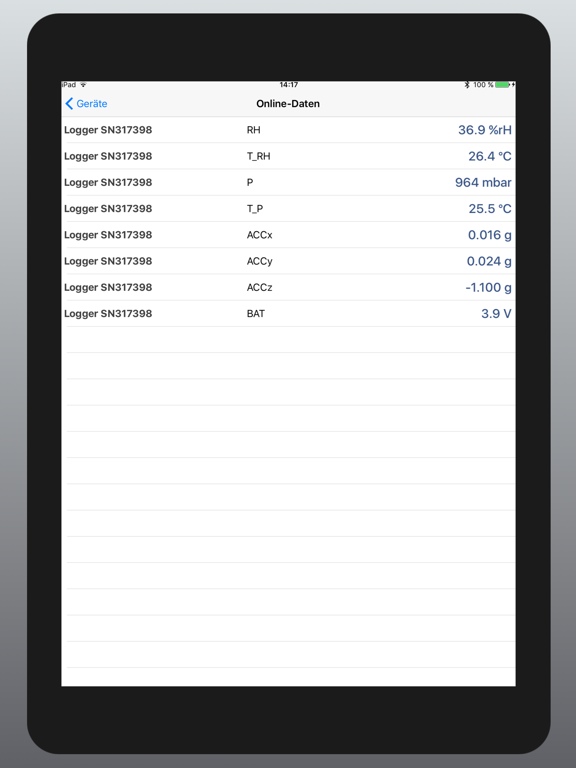Go back to Geräte list
This screenshot has height=768, width=576.
point(86,103)
